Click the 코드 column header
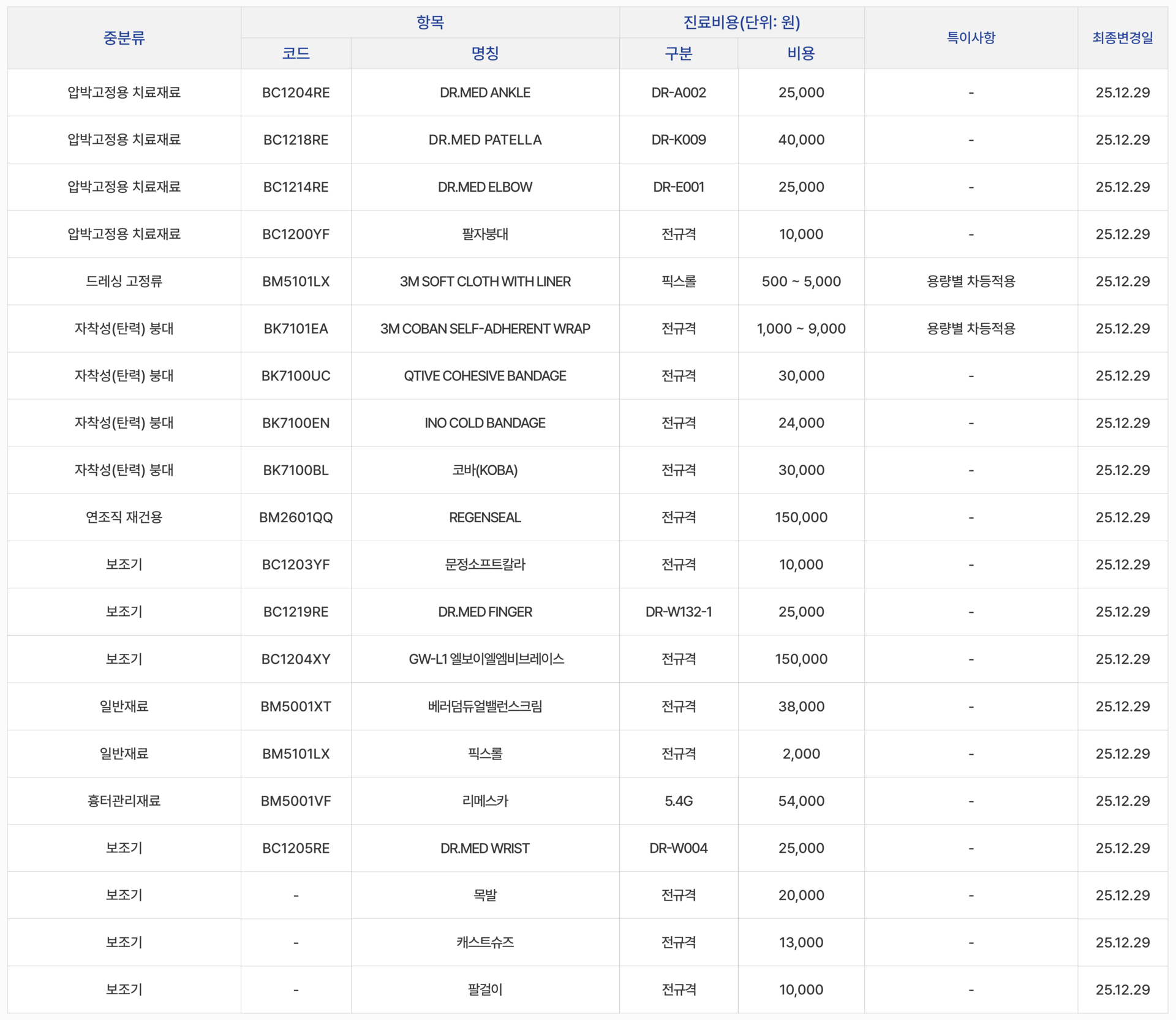1176x1020 pixels. coord(296,53)
